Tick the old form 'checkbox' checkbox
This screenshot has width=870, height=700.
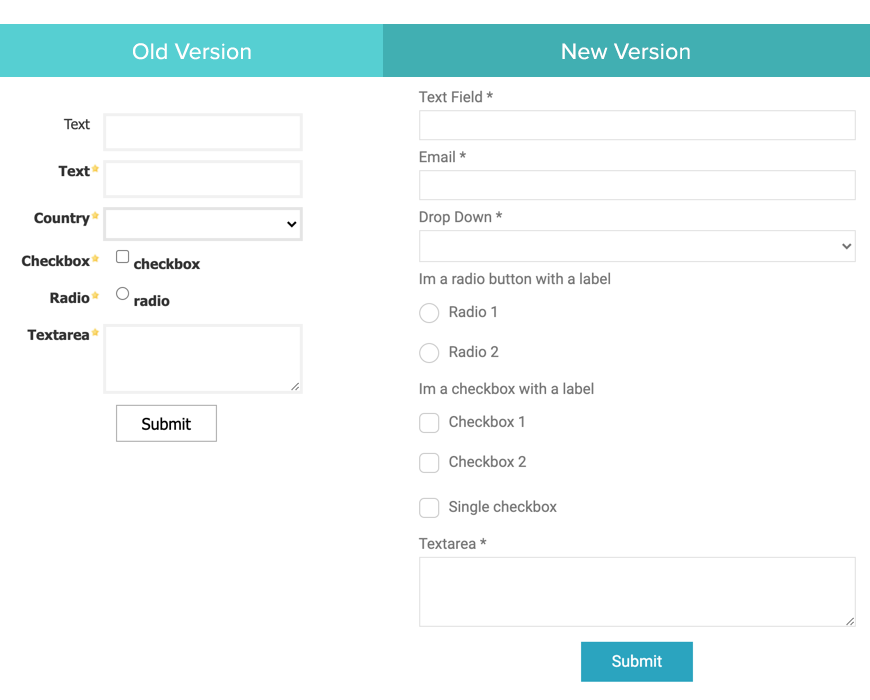[x=123, y=257]
